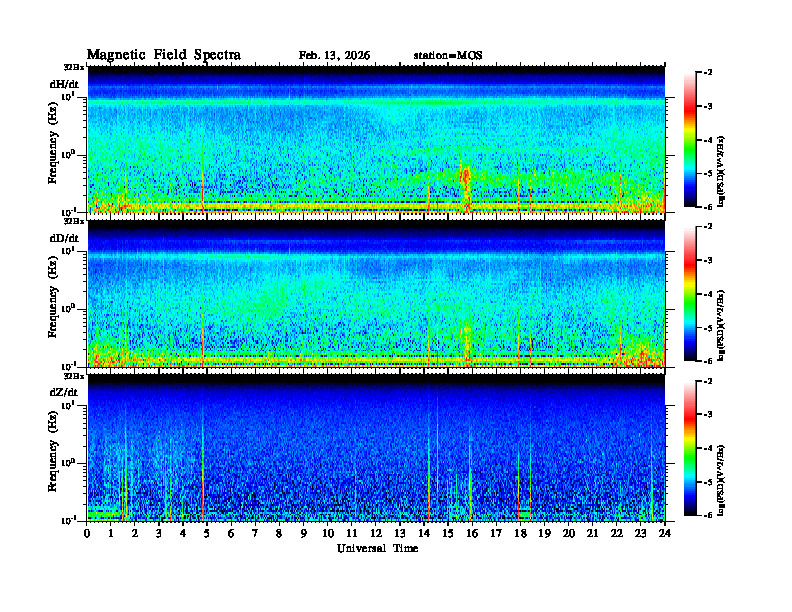Click the '-2' tick on dH/dt color scale

coord(708,73)
